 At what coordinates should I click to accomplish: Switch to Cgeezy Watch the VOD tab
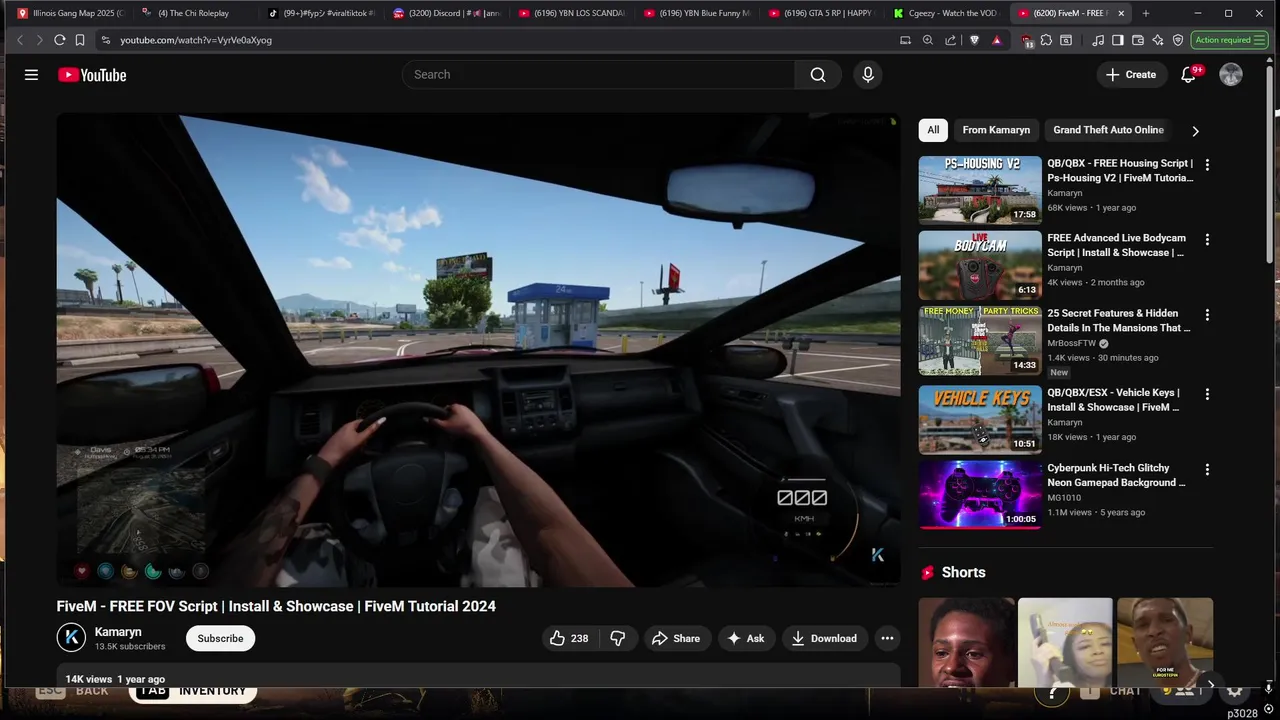[x=946, y=13]
